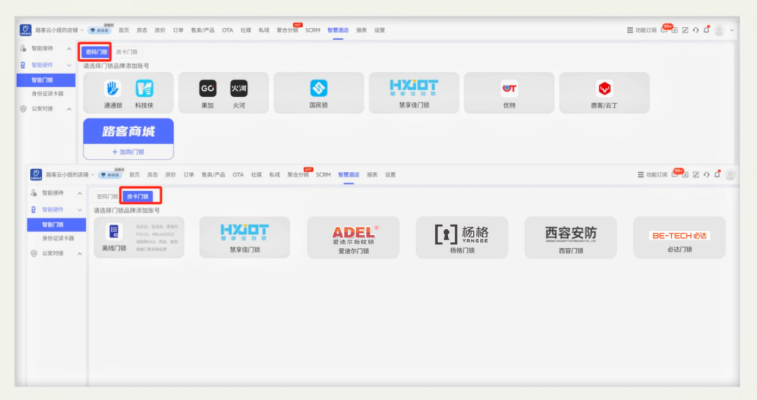
Task: Switch to 密码门锁 tab in upper window
Action: click(x=97, y=52)
